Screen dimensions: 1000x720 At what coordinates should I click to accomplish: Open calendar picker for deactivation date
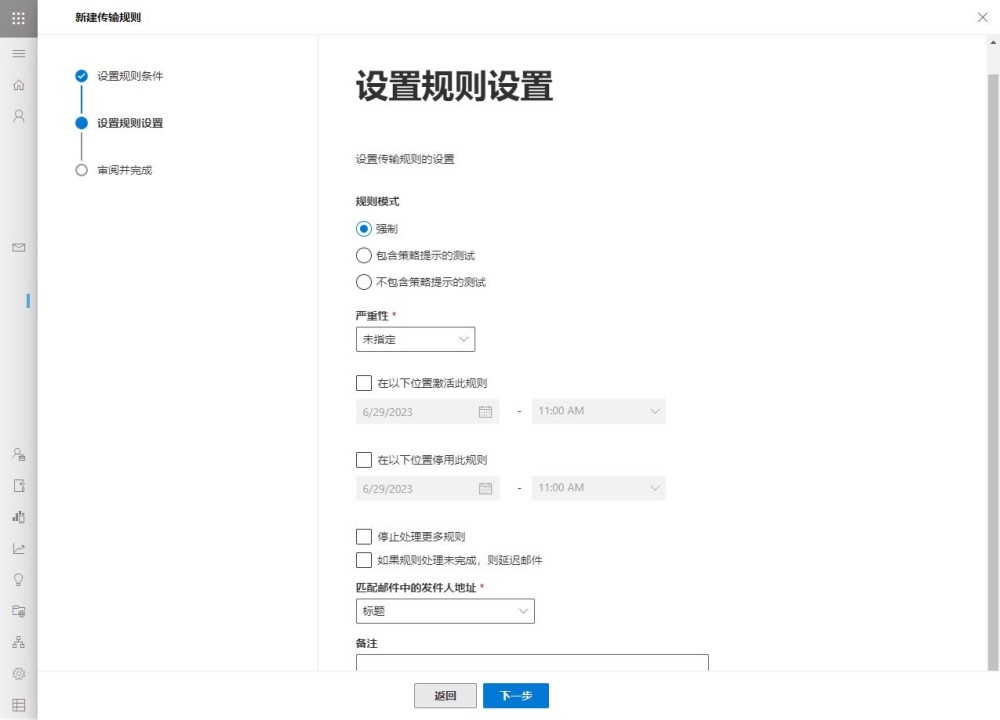tap(485, 489)
